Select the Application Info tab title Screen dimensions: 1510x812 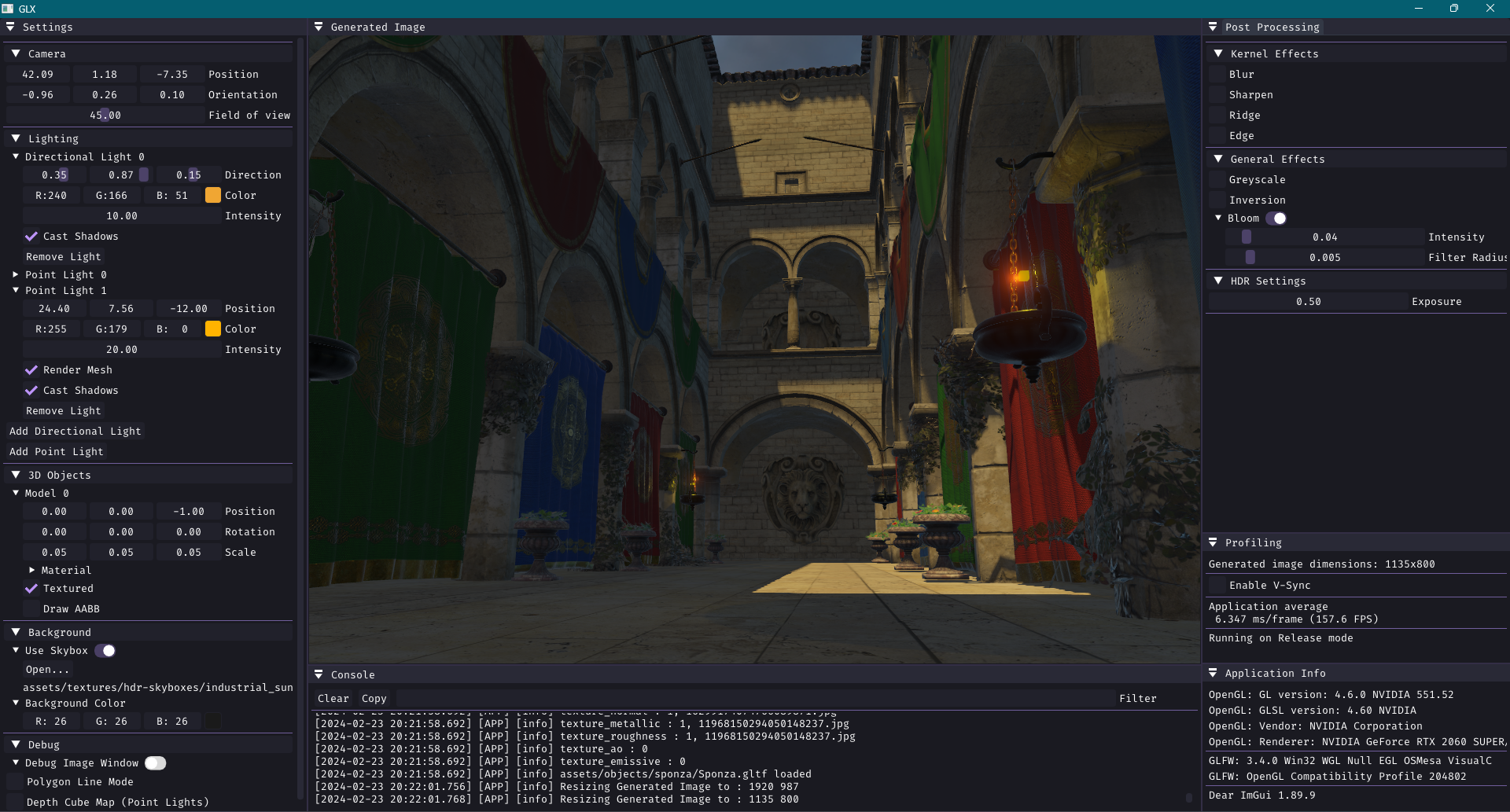click(1276, 673)
